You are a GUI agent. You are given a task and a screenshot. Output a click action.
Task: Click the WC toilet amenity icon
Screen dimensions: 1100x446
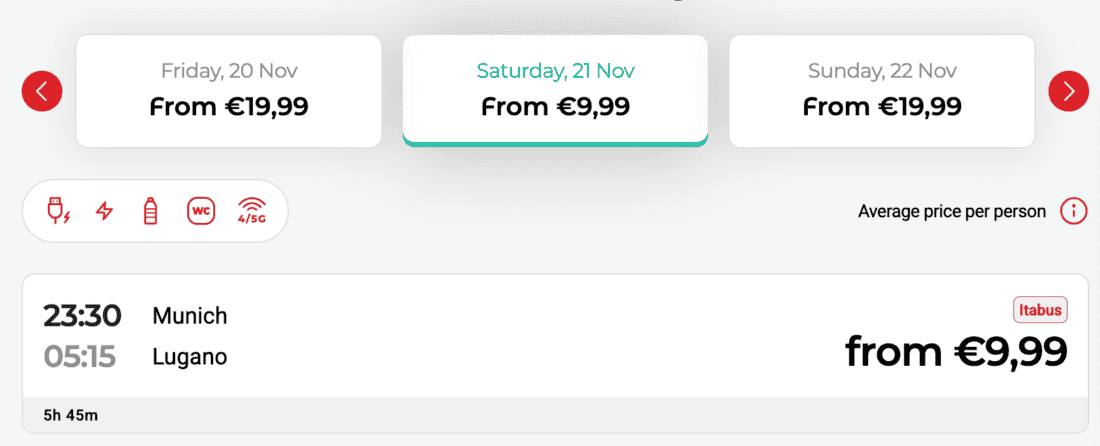click(201, 211)
